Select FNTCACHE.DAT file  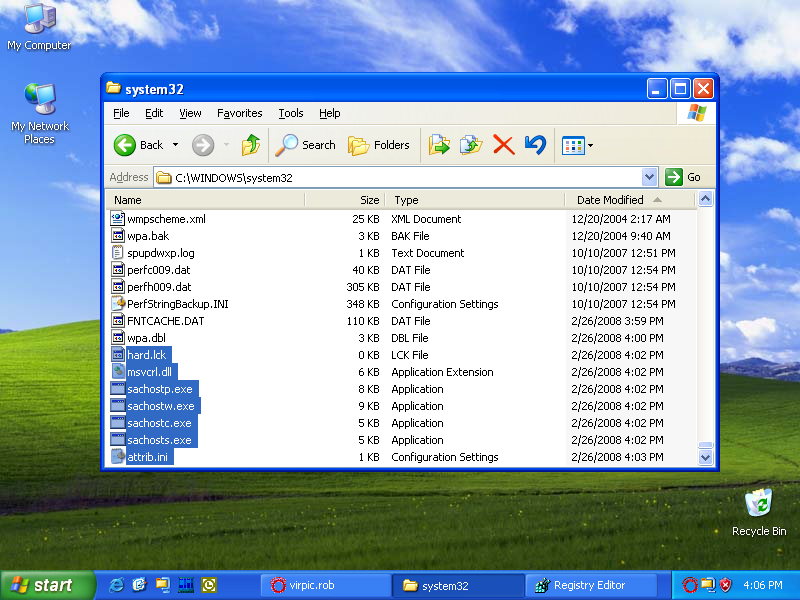pyautogui.click(x=165, y=321)
